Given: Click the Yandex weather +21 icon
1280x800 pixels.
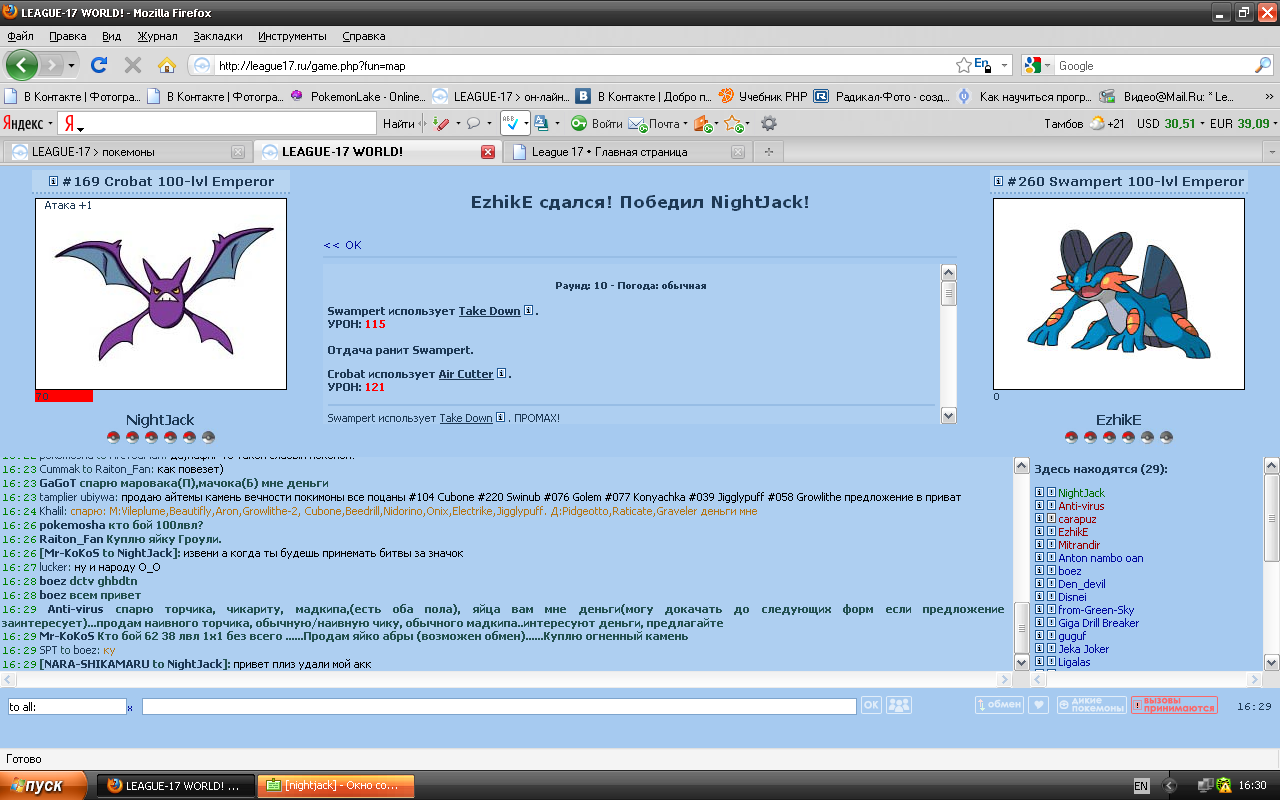Looking at the screenshot, I should pyautogui.click(x=1098, y=123).
